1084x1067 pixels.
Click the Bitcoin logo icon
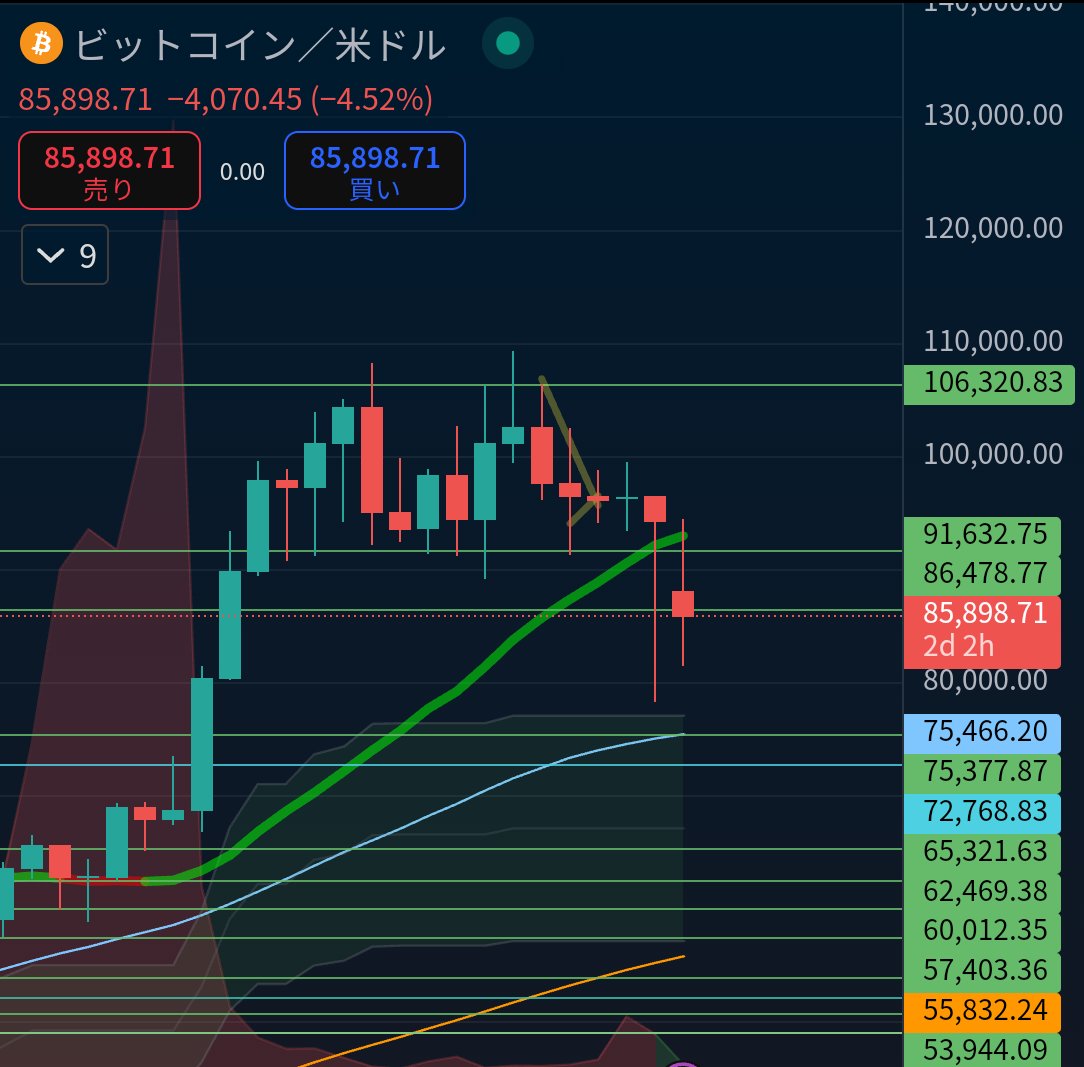40,44
